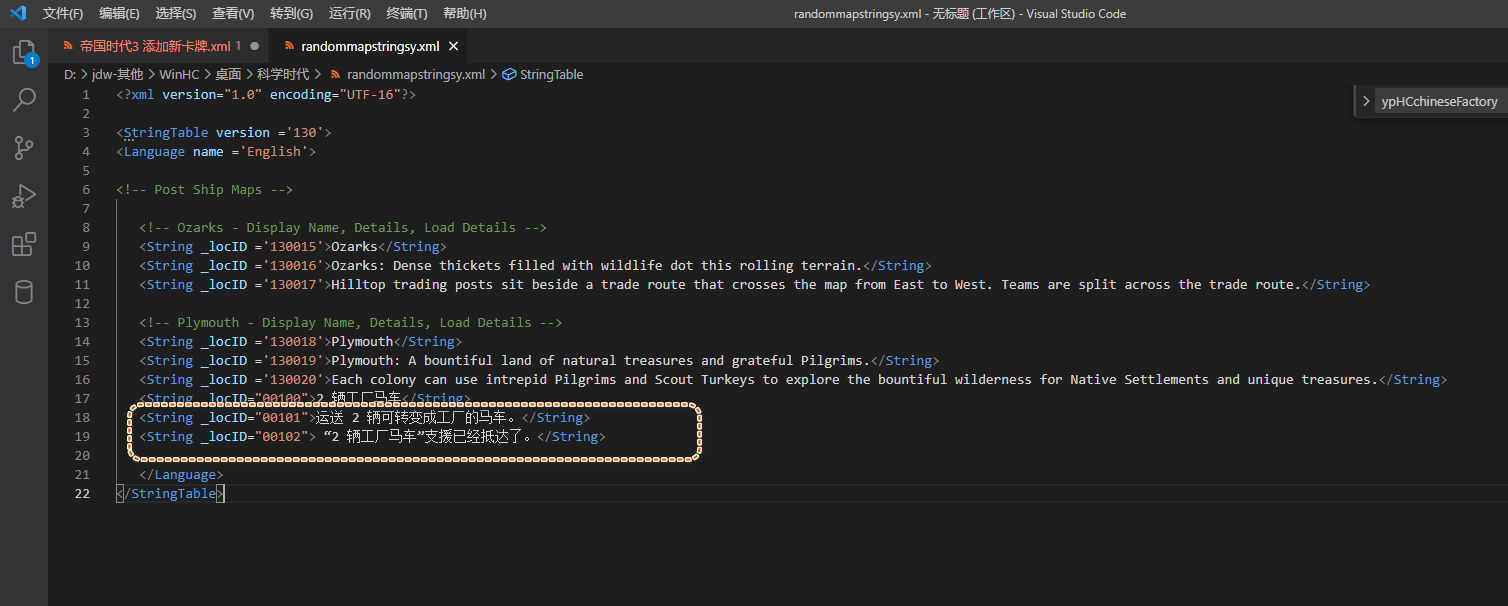Click the "Each colony can use intrepid Pilgrims" string
The image size is (1508, 606).
[855, 379]
